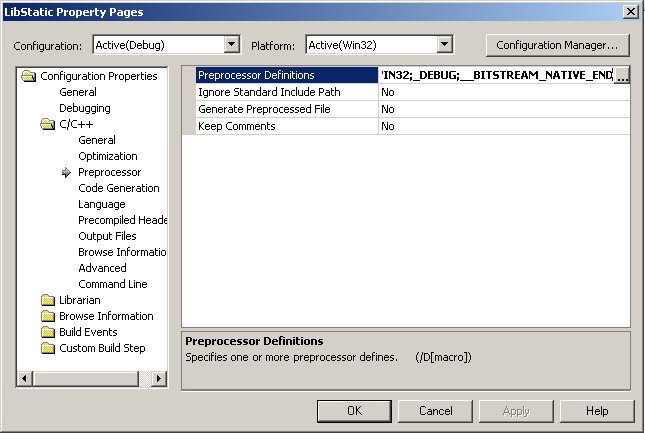The height and width of the screenshot is (433, 645).
Task: Click the C/C++ open folder icon
Action: tap(48, 124)
